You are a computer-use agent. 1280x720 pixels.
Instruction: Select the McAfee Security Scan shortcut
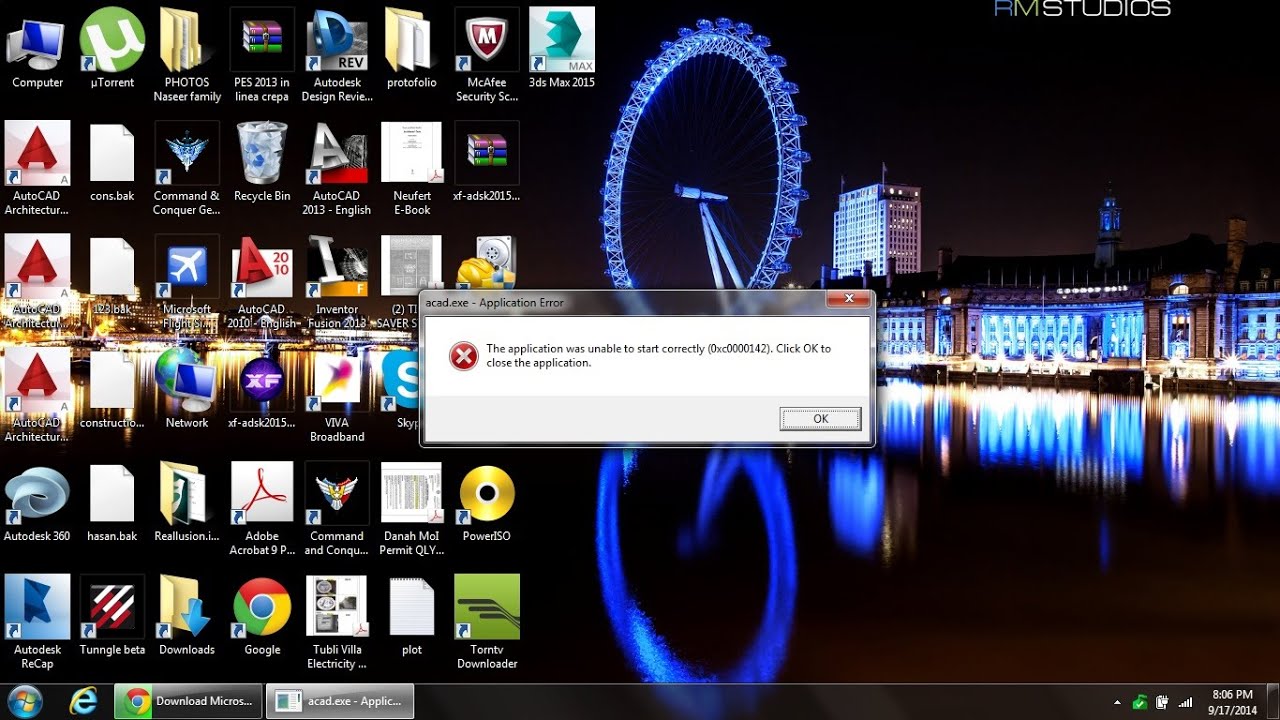coord(487,56)
